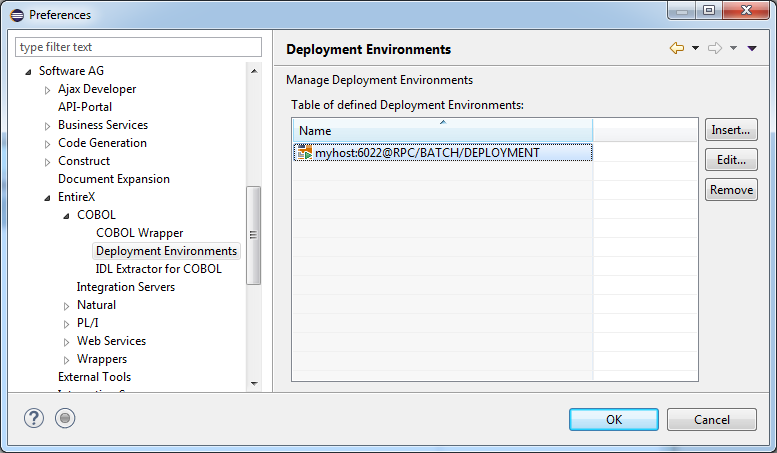Click the Insert... button
The height and width of the screenshot is (453, 777).
click(x=731, y=130)
